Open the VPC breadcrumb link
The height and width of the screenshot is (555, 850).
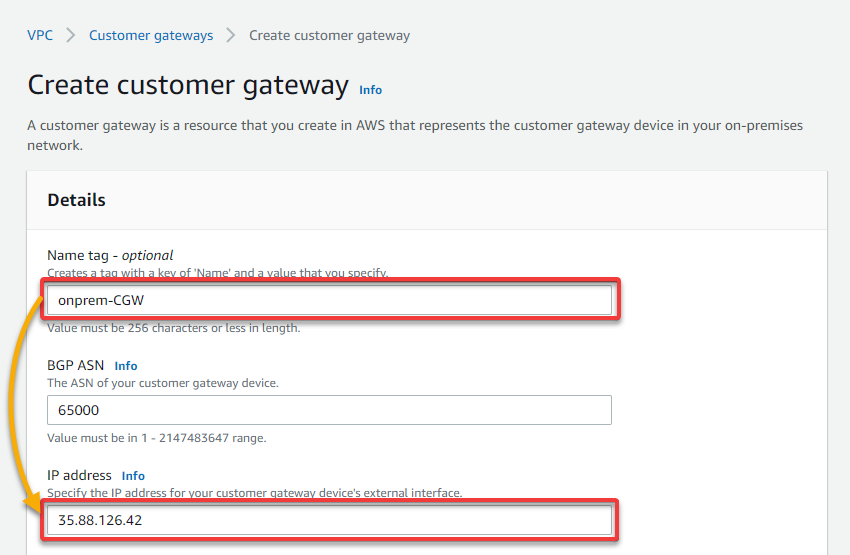(40, 35)
